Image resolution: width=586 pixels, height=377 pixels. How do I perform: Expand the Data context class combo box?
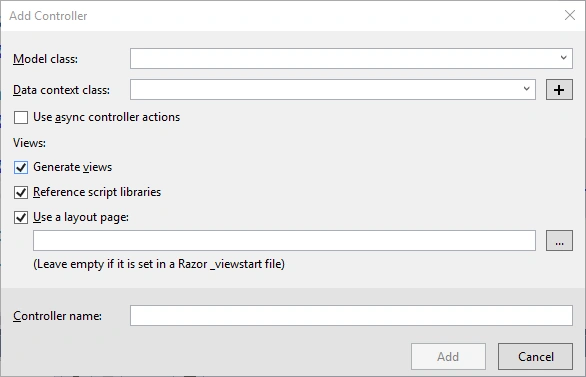(x=333, y=89)
